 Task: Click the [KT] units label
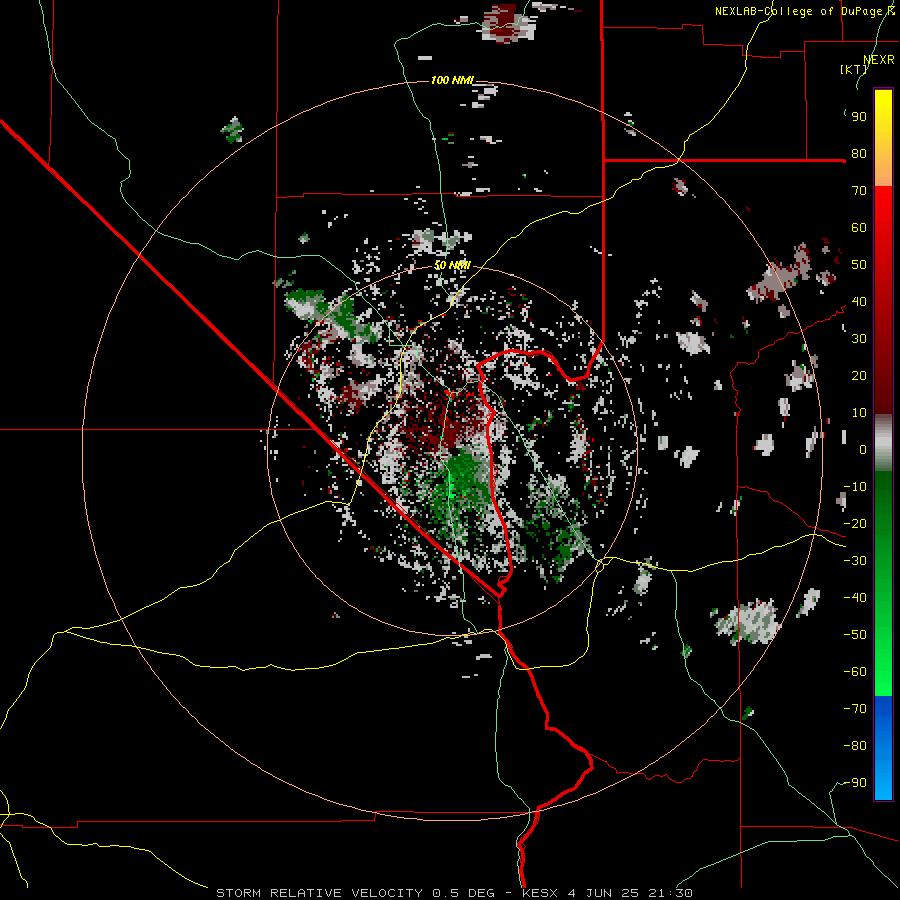(854, 69)
